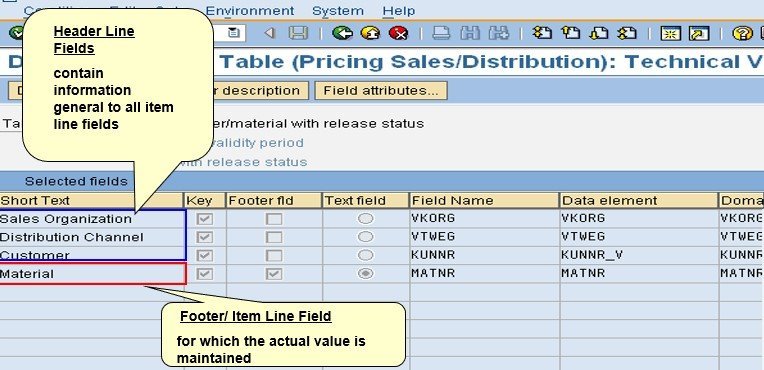
Task: Click the Selected fields section header
Action: [x=76, y=181]
